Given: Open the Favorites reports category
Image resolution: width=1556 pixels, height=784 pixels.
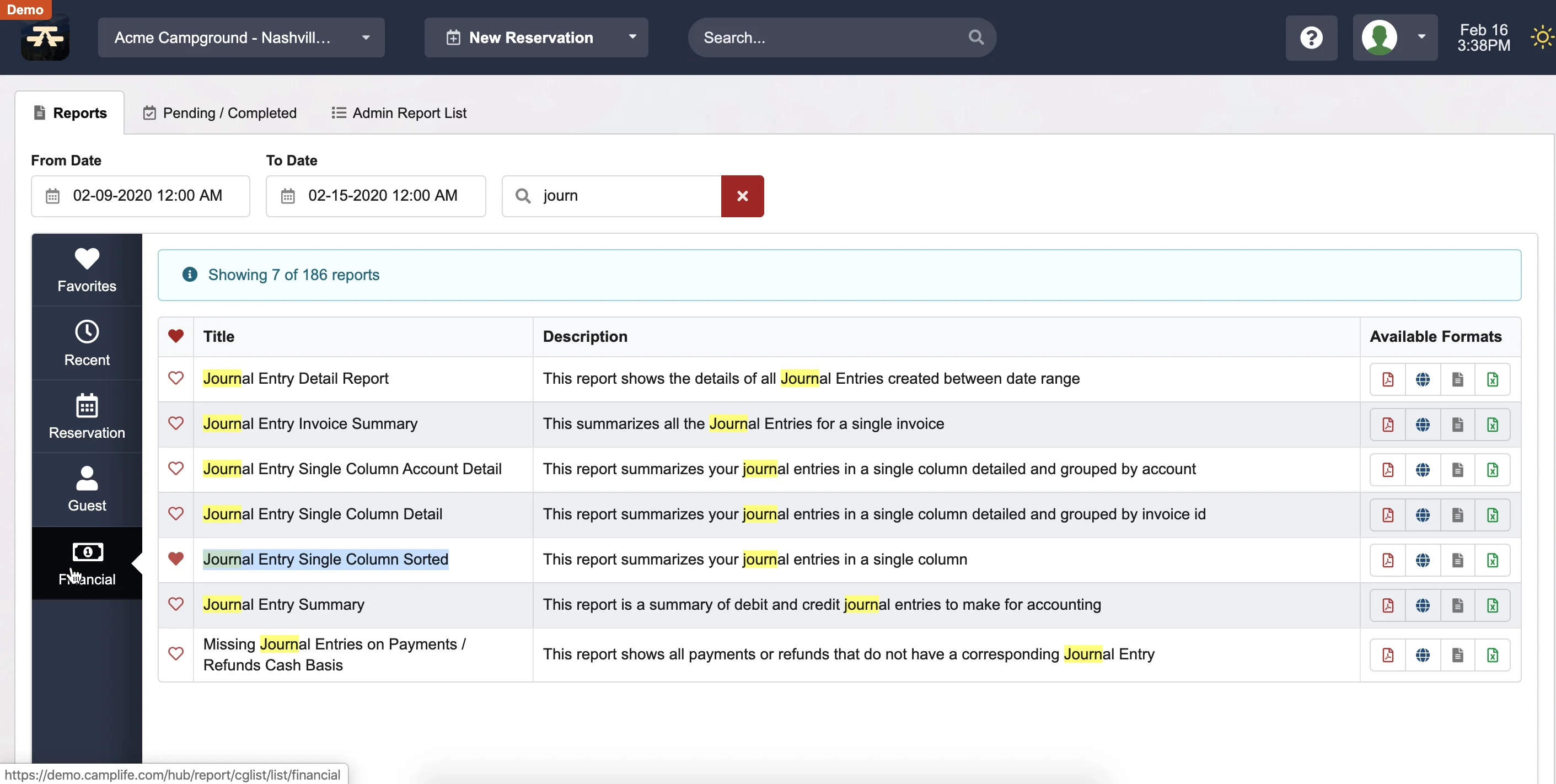Looking at the screenshot, I should (x=87, y=269).
